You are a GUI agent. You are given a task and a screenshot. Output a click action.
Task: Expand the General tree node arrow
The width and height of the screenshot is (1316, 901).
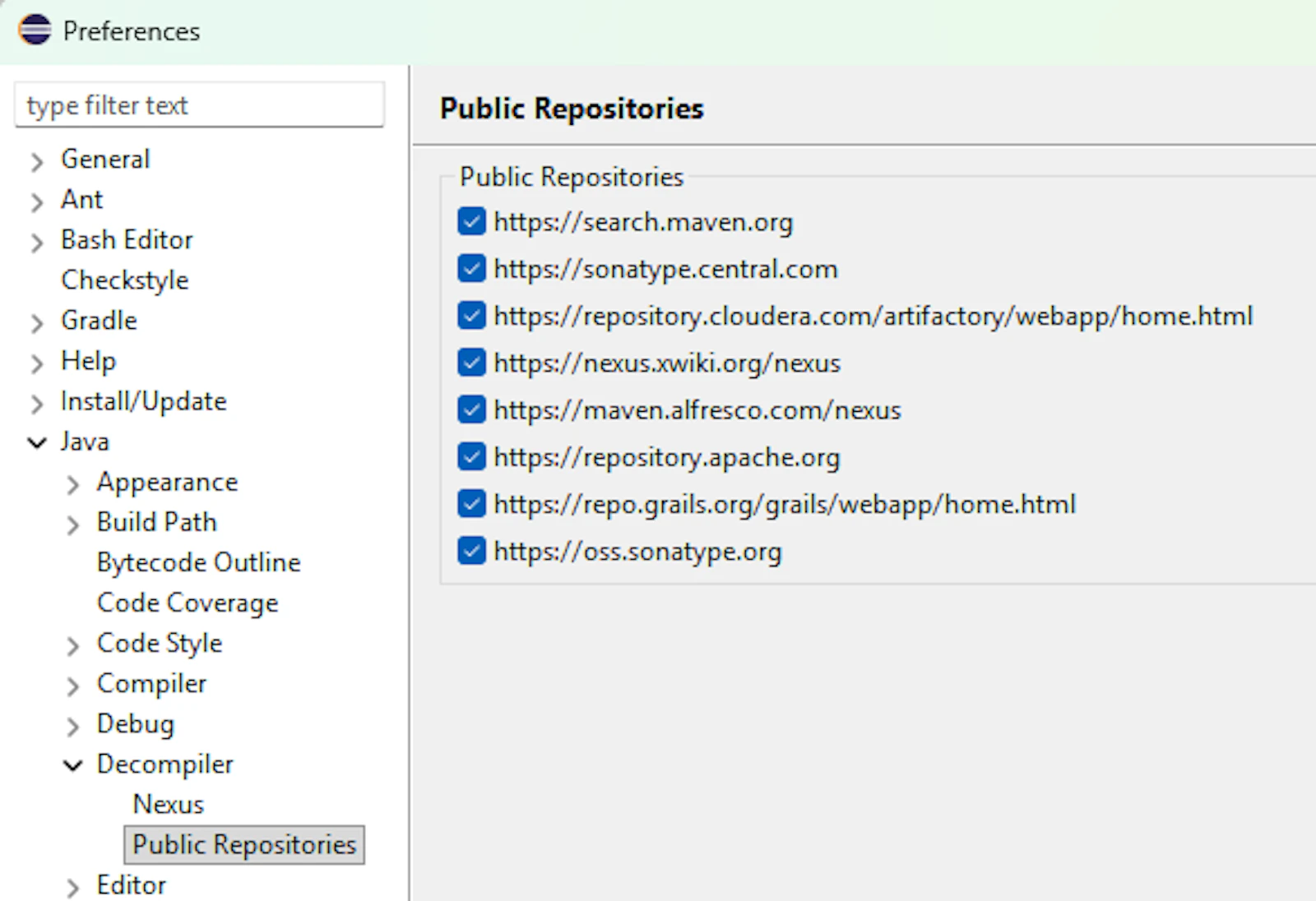tap(36, 161)
